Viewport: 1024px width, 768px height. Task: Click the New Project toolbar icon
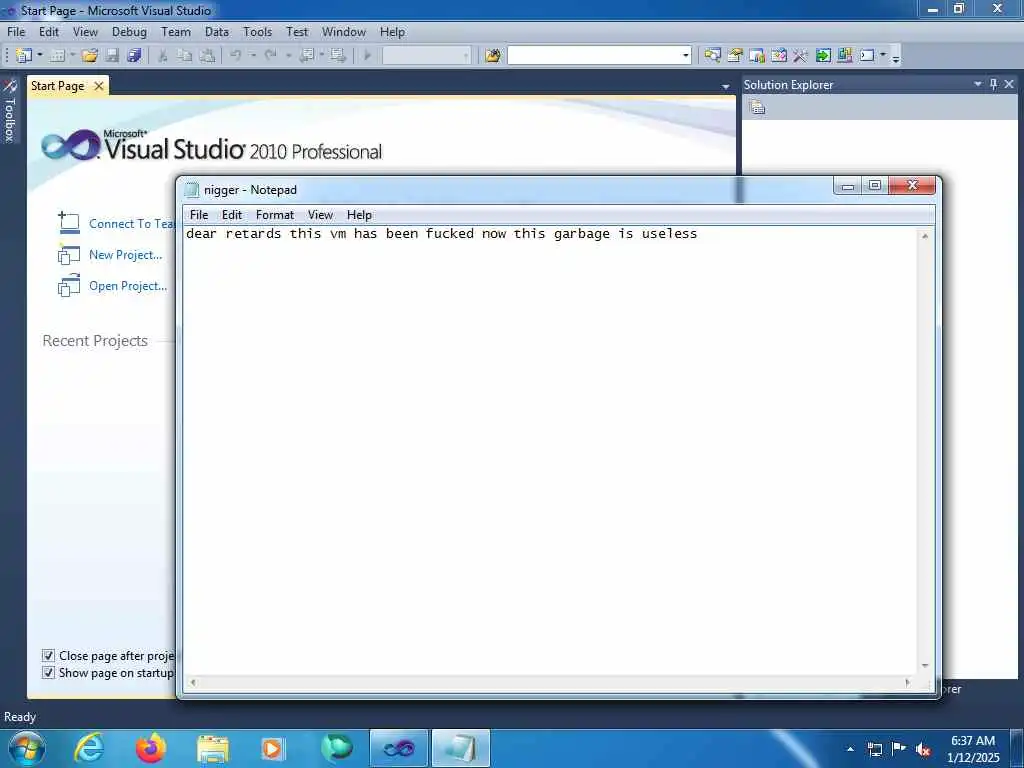point(24,56)
